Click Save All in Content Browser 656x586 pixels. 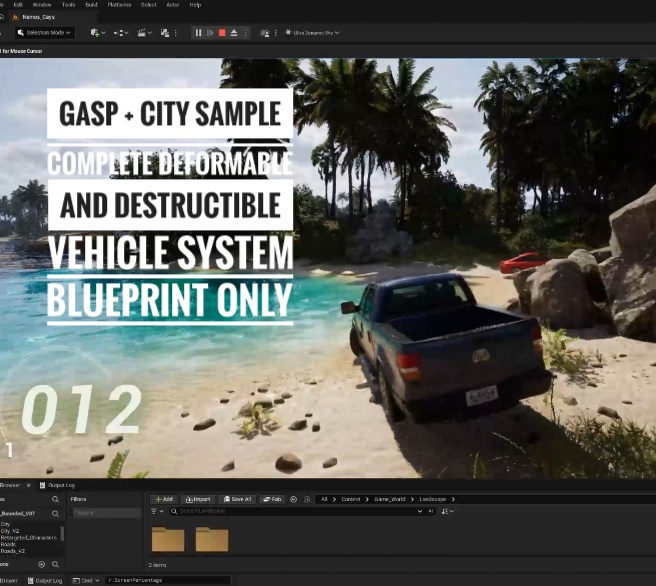click(237, 499)
